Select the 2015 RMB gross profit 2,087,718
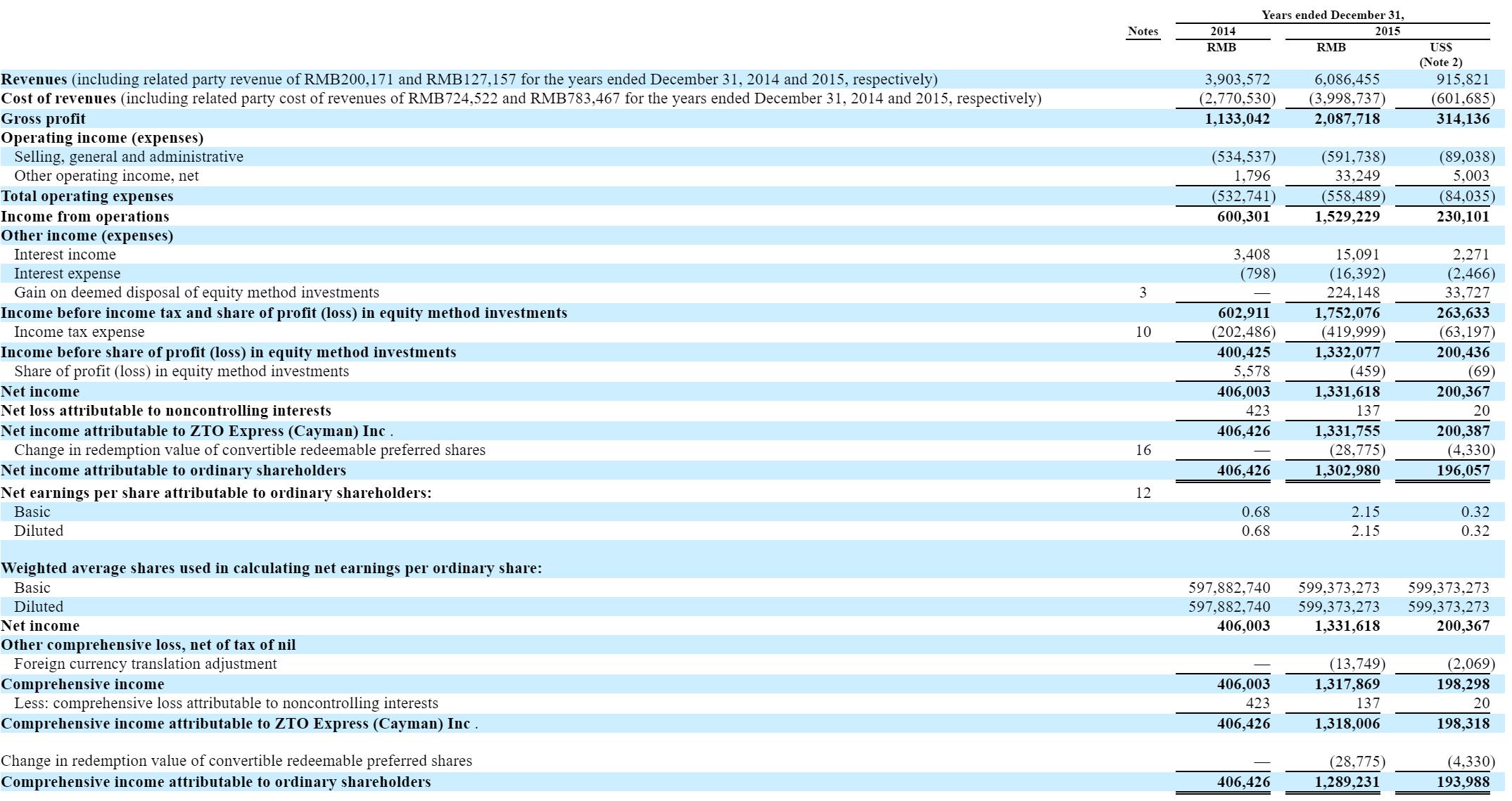1512x801 pixels. [x=1347, y=119]
